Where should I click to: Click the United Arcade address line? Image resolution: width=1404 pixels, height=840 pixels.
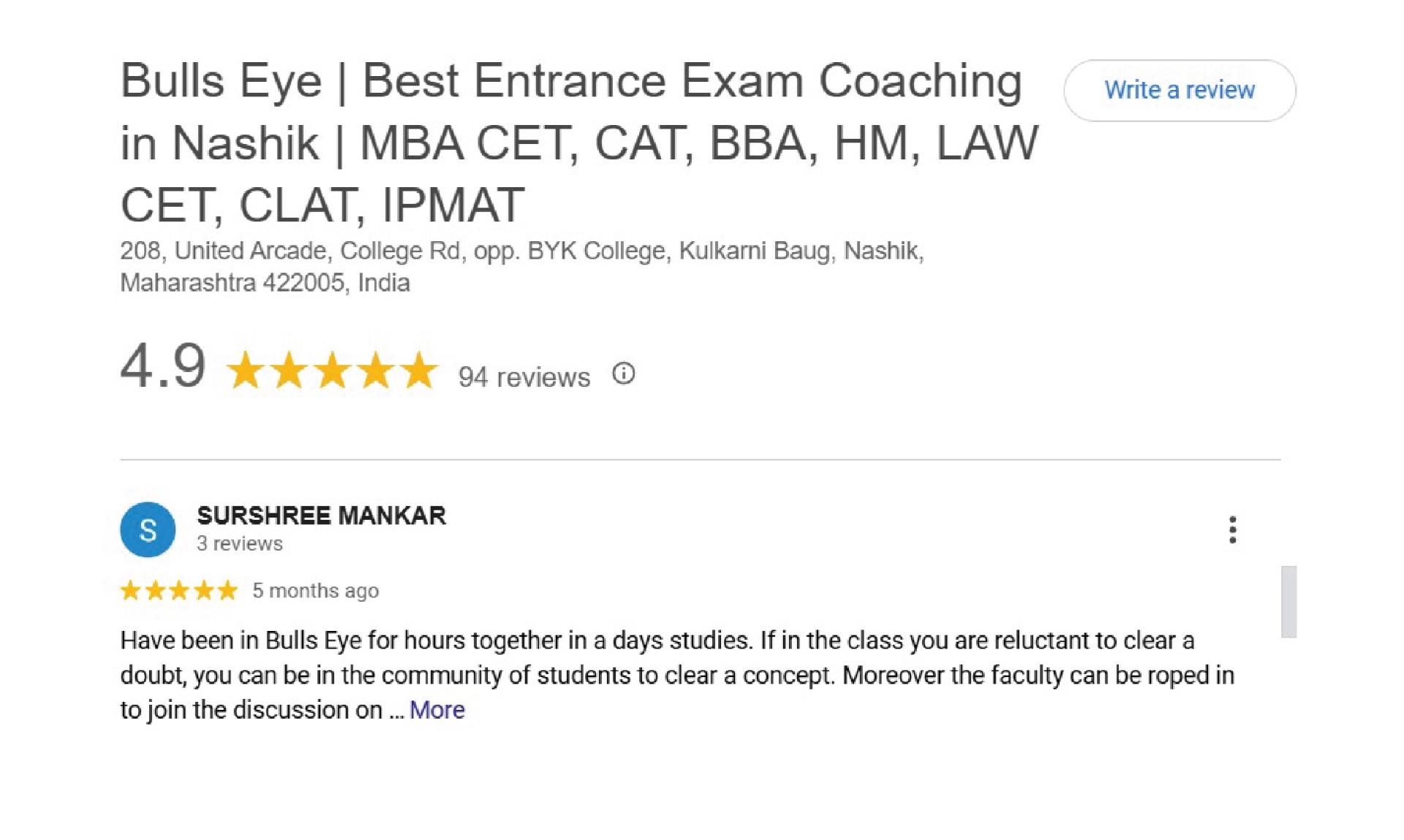click(521, 251)
